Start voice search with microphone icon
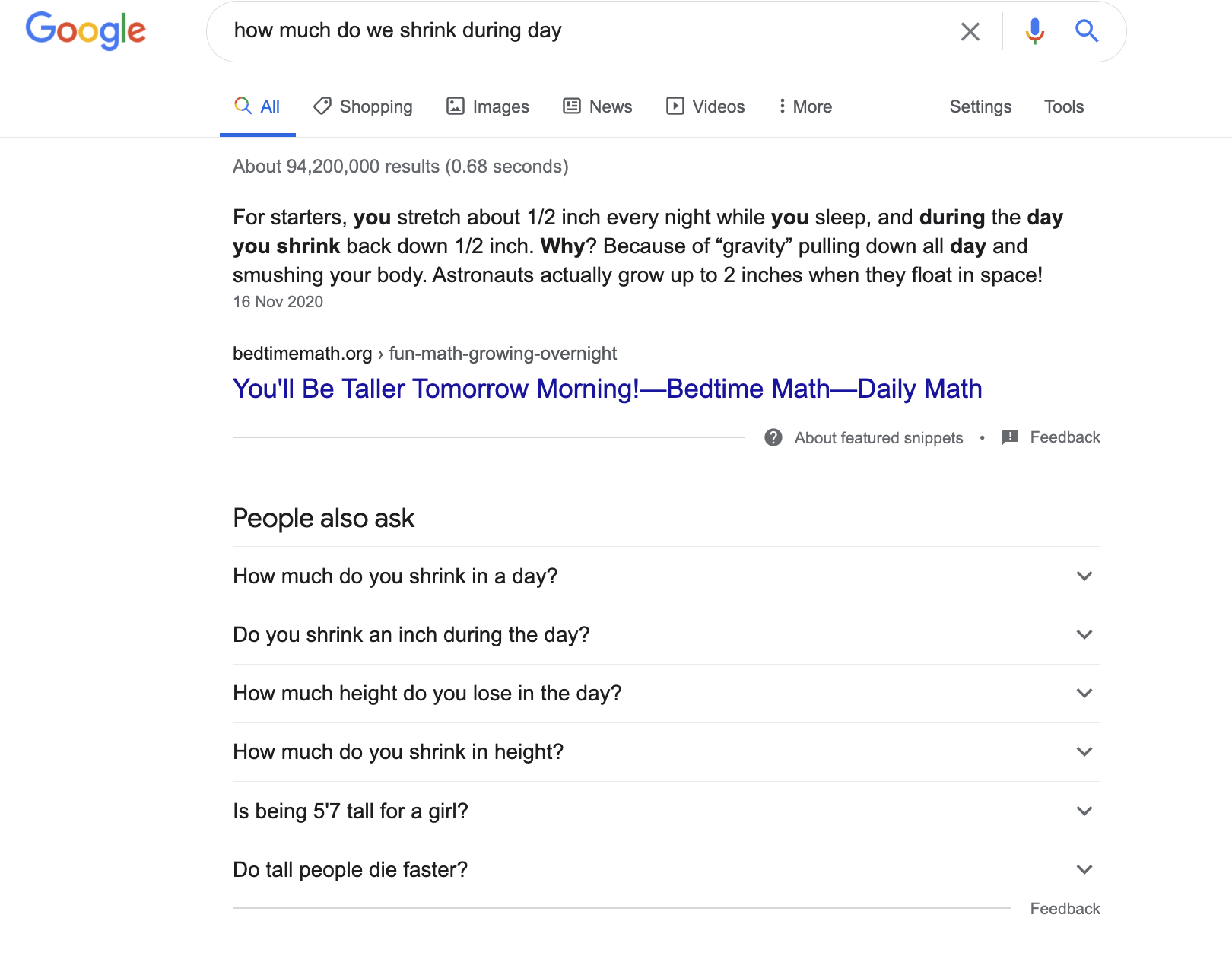Viewport: 1232px width, 959px height. 1034,31
